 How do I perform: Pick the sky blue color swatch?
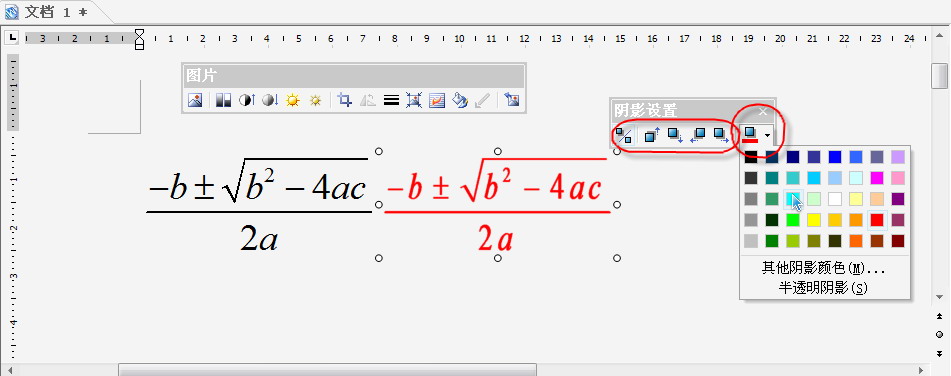(814, 178)
